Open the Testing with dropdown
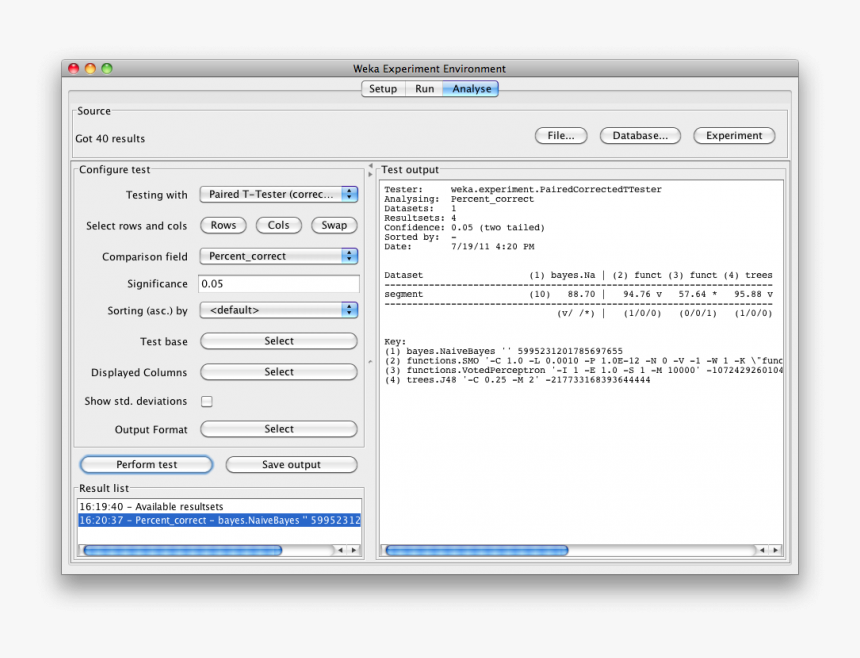This screenshot has width=860, height=658. tap(278, 194)
